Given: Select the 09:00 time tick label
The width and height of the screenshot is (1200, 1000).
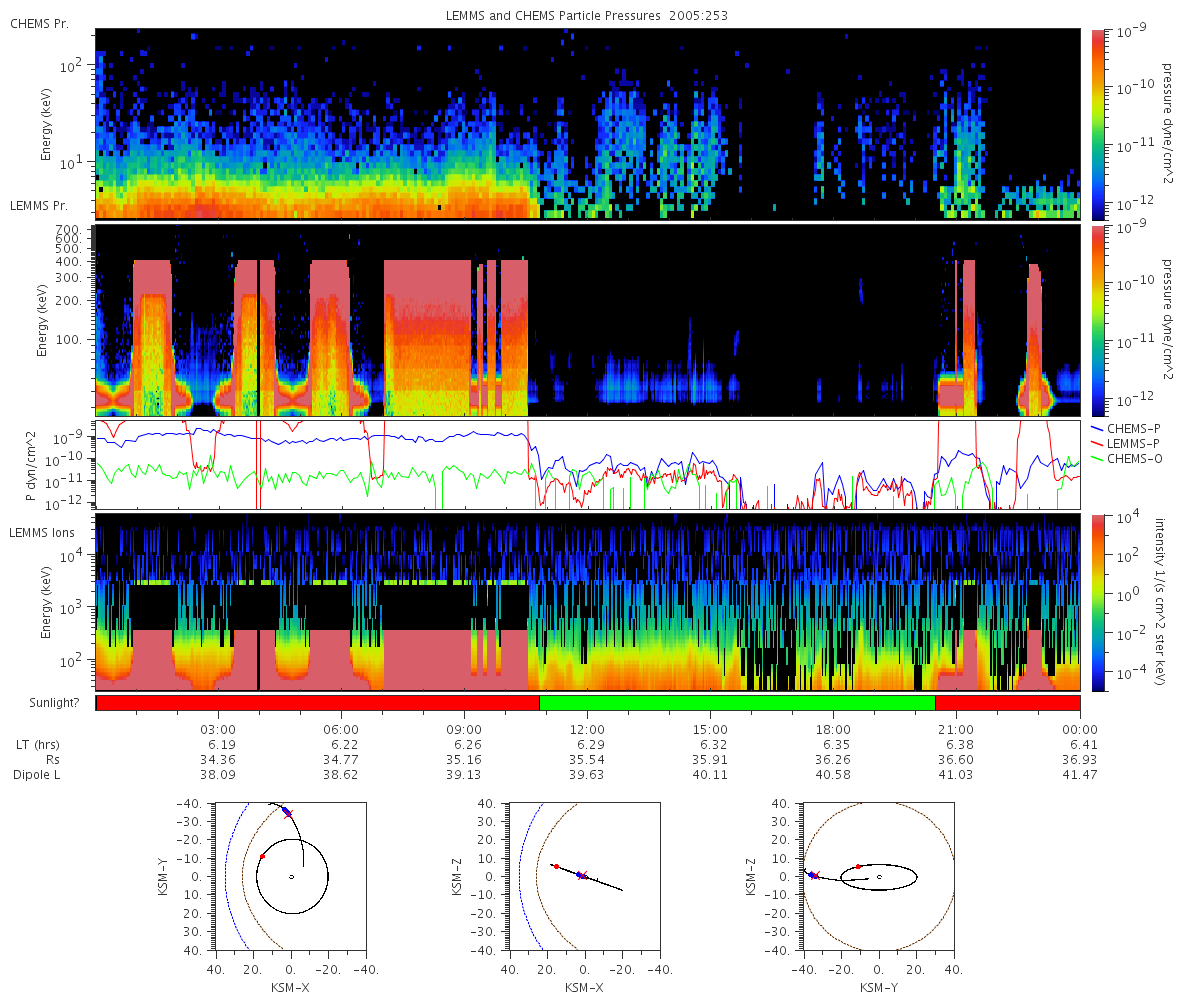Looking at the screenshot, I should pyautogui.click(x=465, y=730).
